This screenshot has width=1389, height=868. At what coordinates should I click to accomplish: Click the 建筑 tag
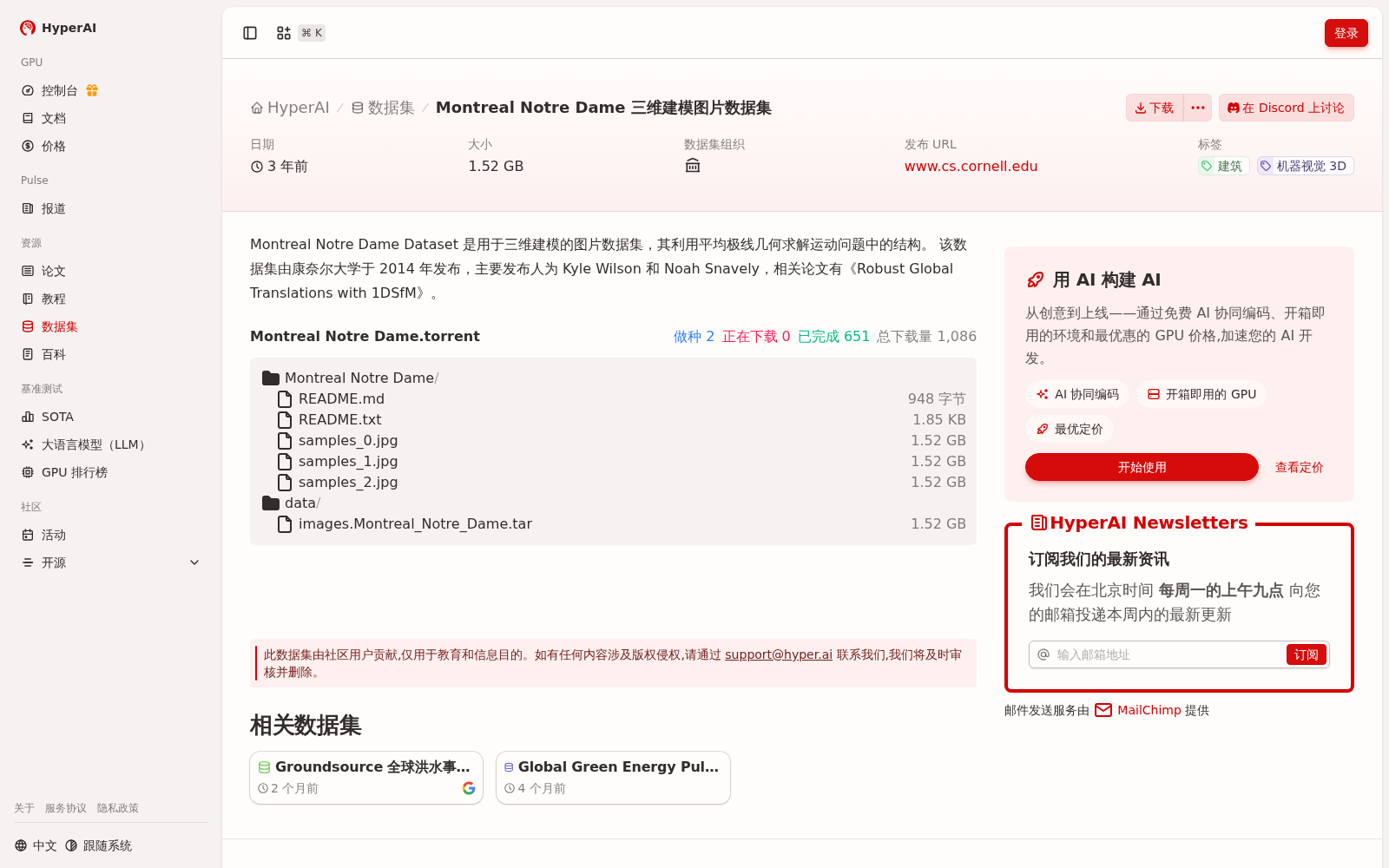tap(1223, 166)
